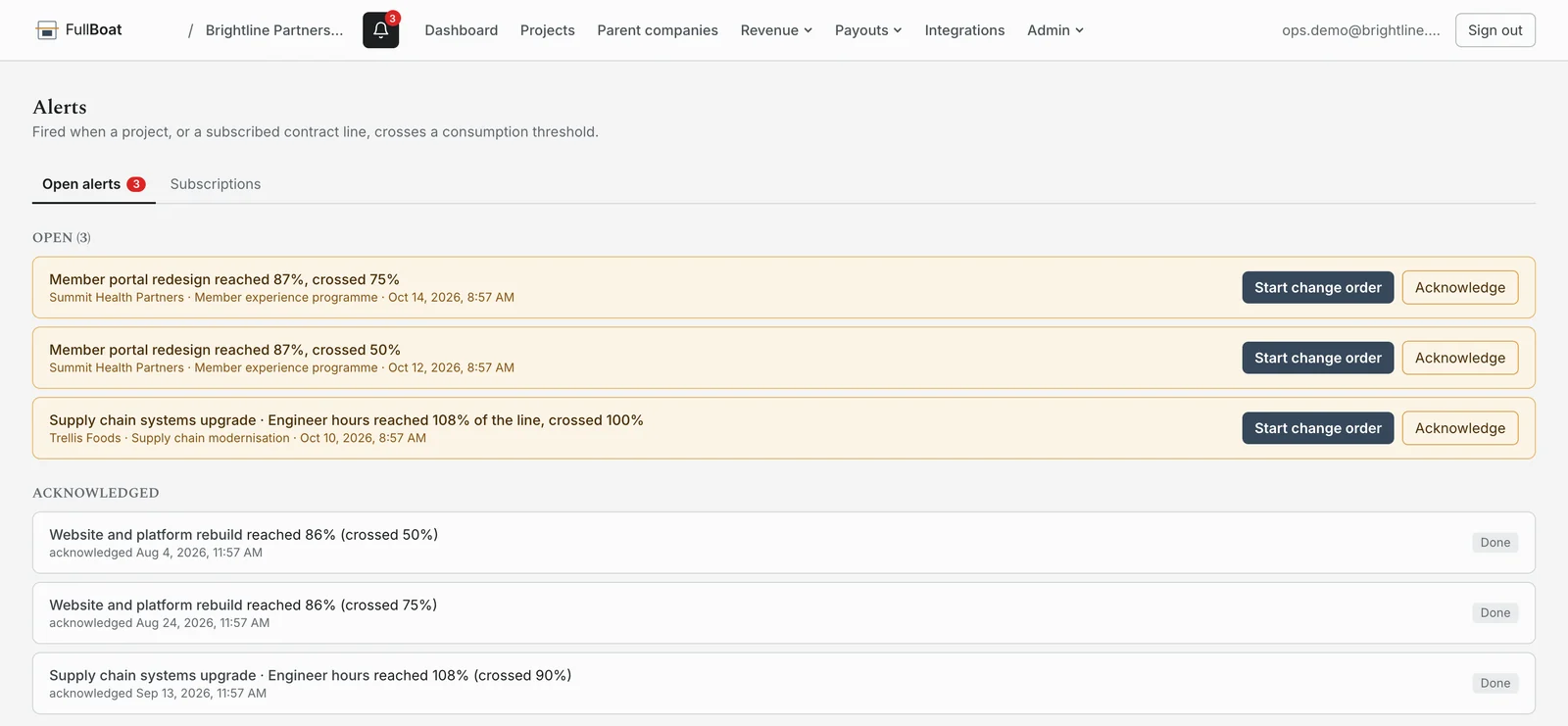Acknowledge the Supply chain systems upgrade alert
Image resolution: width=1568 pixels, height=726 pixels.
pos(1460,429)
